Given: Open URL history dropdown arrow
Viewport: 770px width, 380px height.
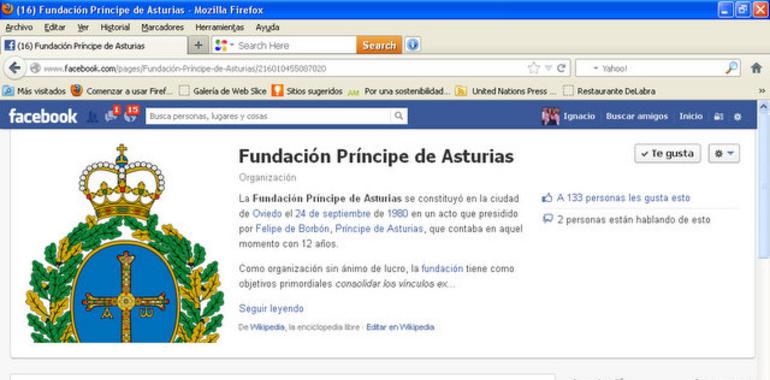Looking at the screenshot, I should [x=549, y=68].
